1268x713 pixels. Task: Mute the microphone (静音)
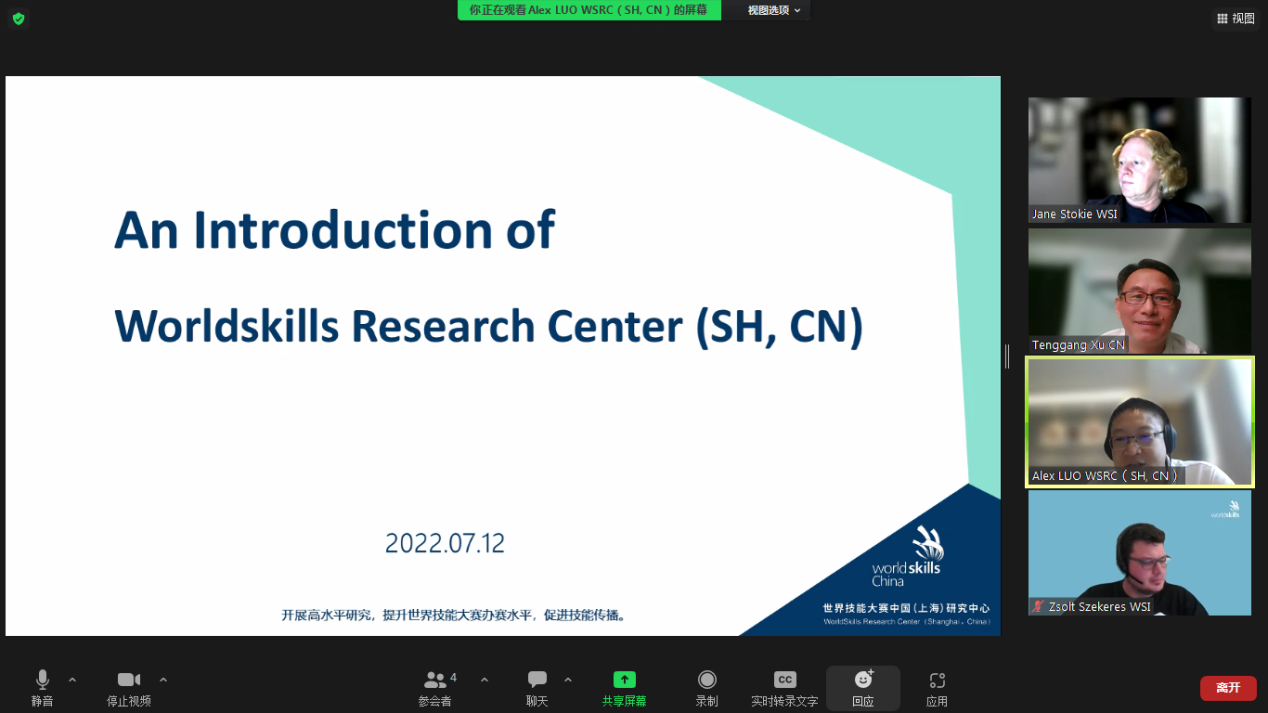[42, 687]
